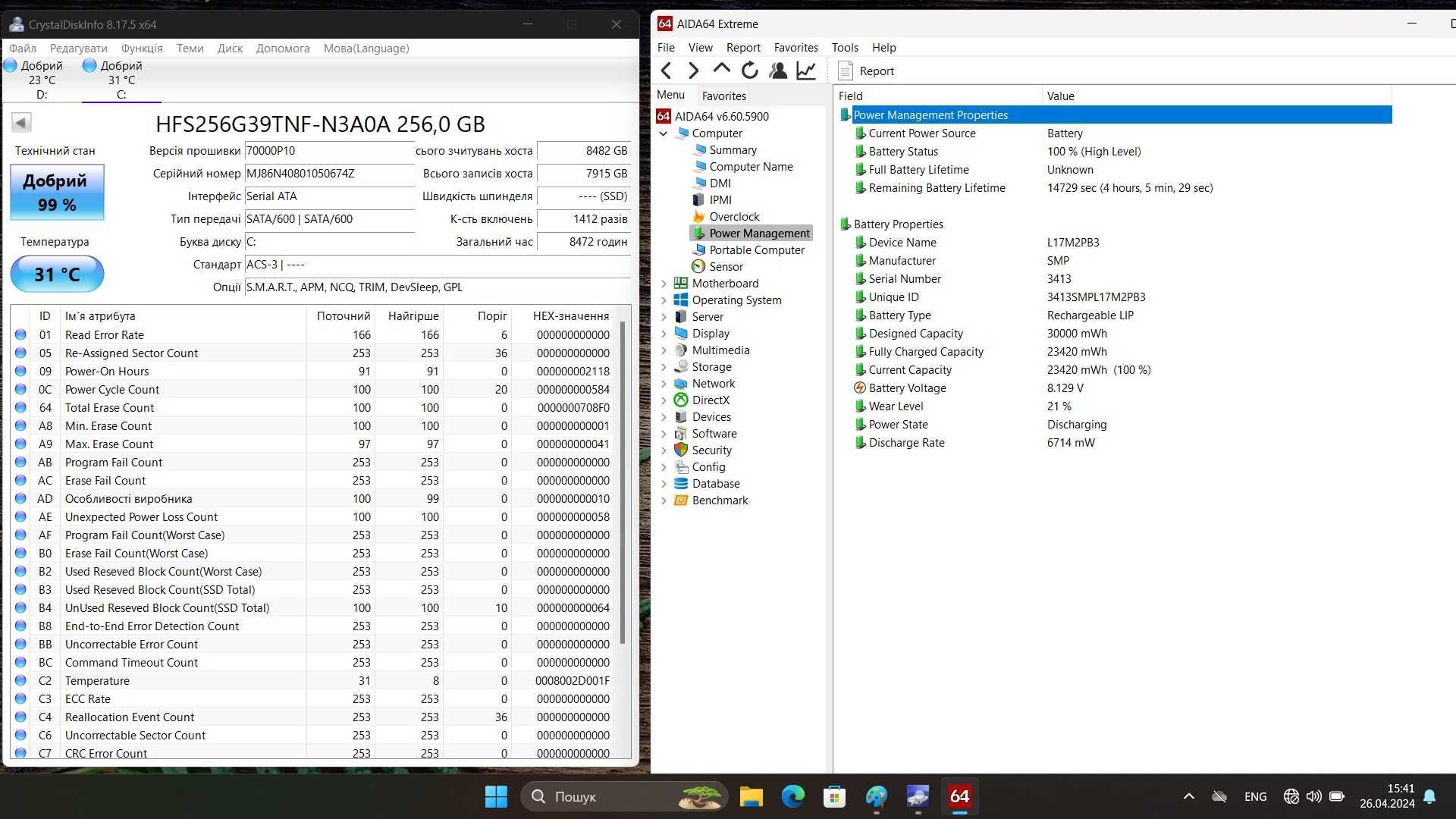This screenshot has width=1456, height=819.
Task: Click the AIDA64 forward navigation arrow icon
Action: (693, 70)
